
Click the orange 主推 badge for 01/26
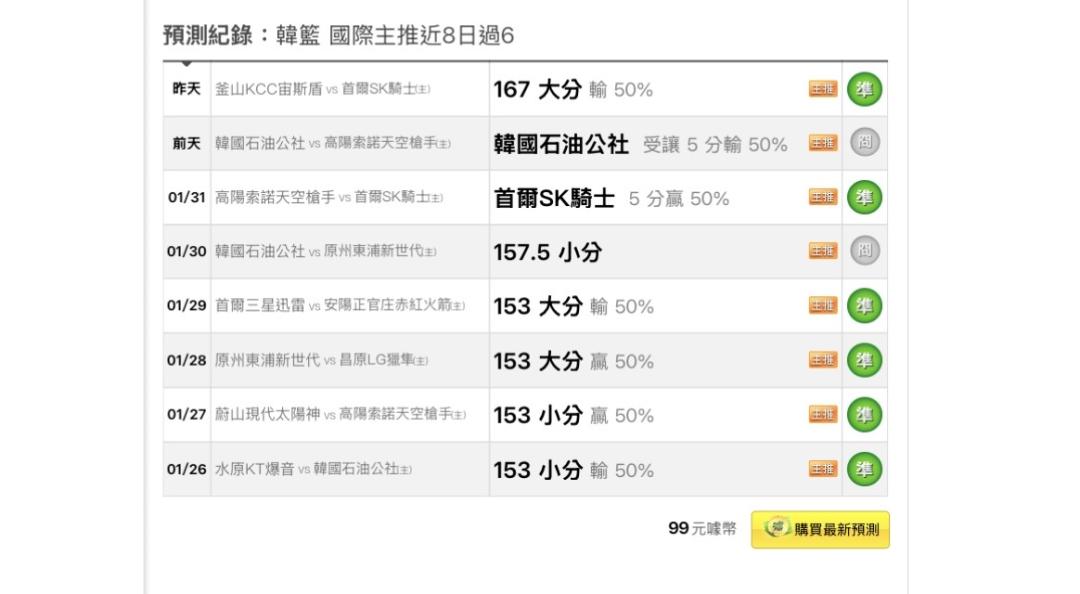point(823,469)
